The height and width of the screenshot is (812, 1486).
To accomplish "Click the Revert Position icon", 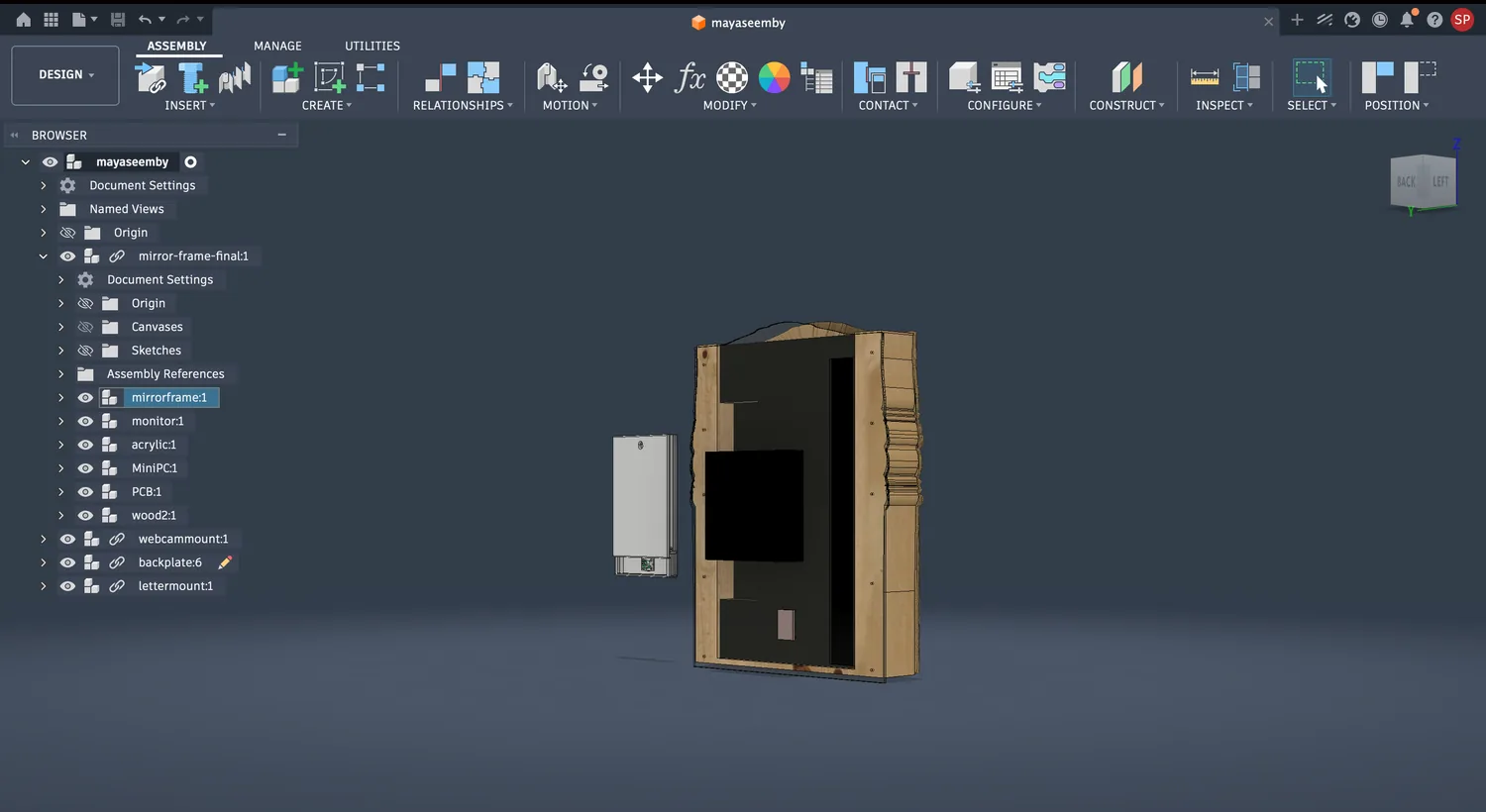I will tap(1420, 77).
